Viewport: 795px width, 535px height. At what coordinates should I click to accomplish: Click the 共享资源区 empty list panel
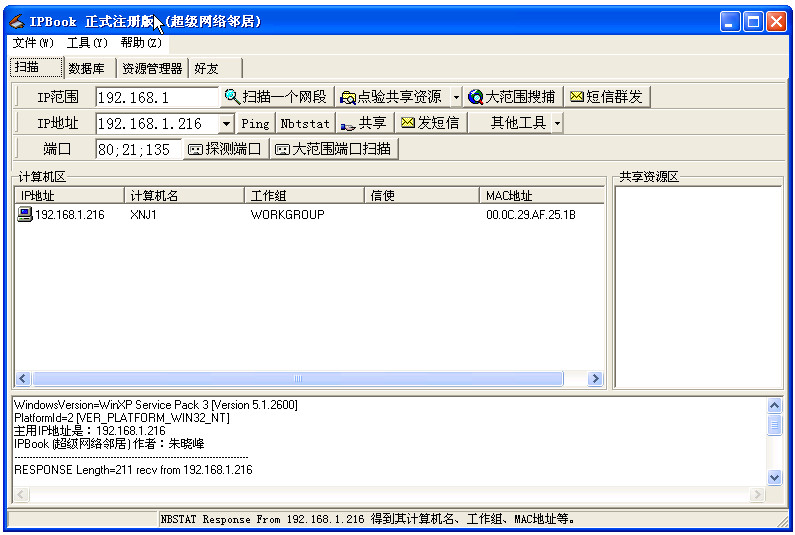698,287
